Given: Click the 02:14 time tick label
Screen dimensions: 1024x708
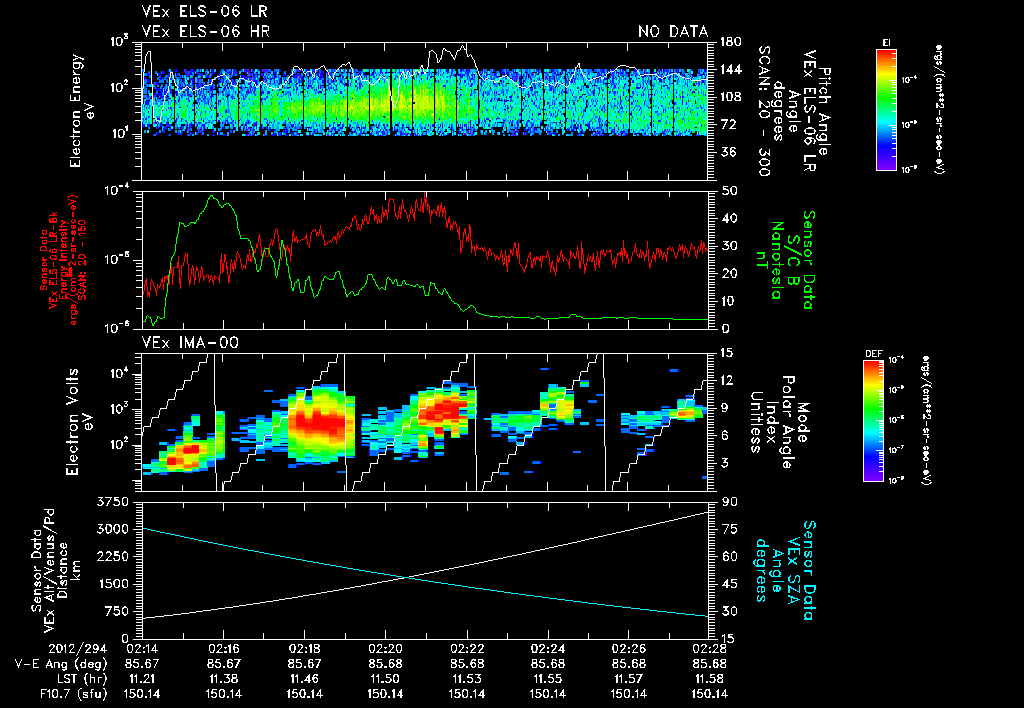Looking at the screenshot, I should (142, 649).
